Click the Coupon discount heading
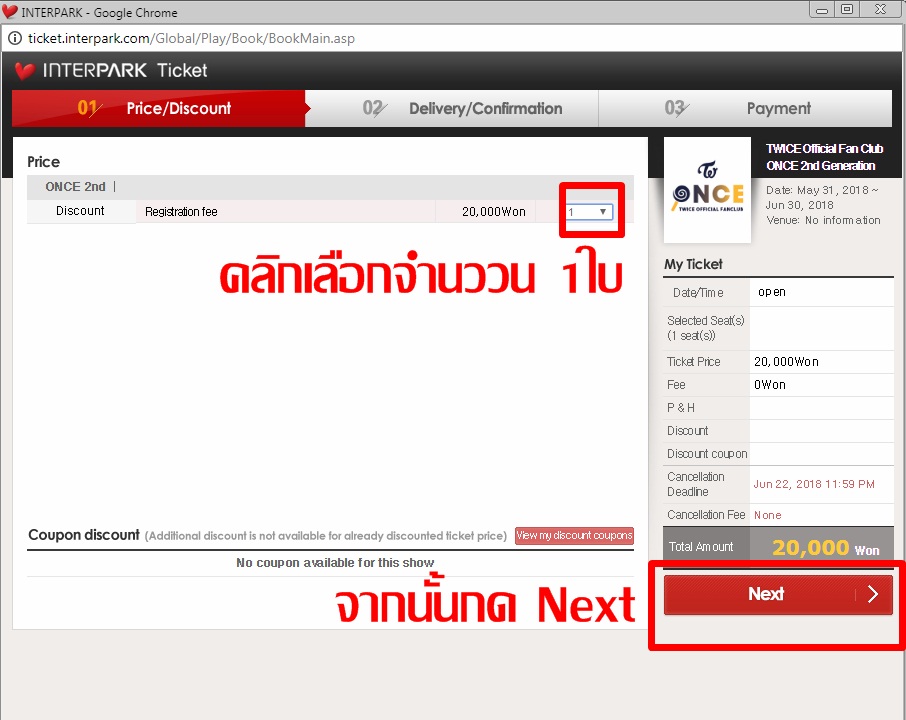 point(84,535)
